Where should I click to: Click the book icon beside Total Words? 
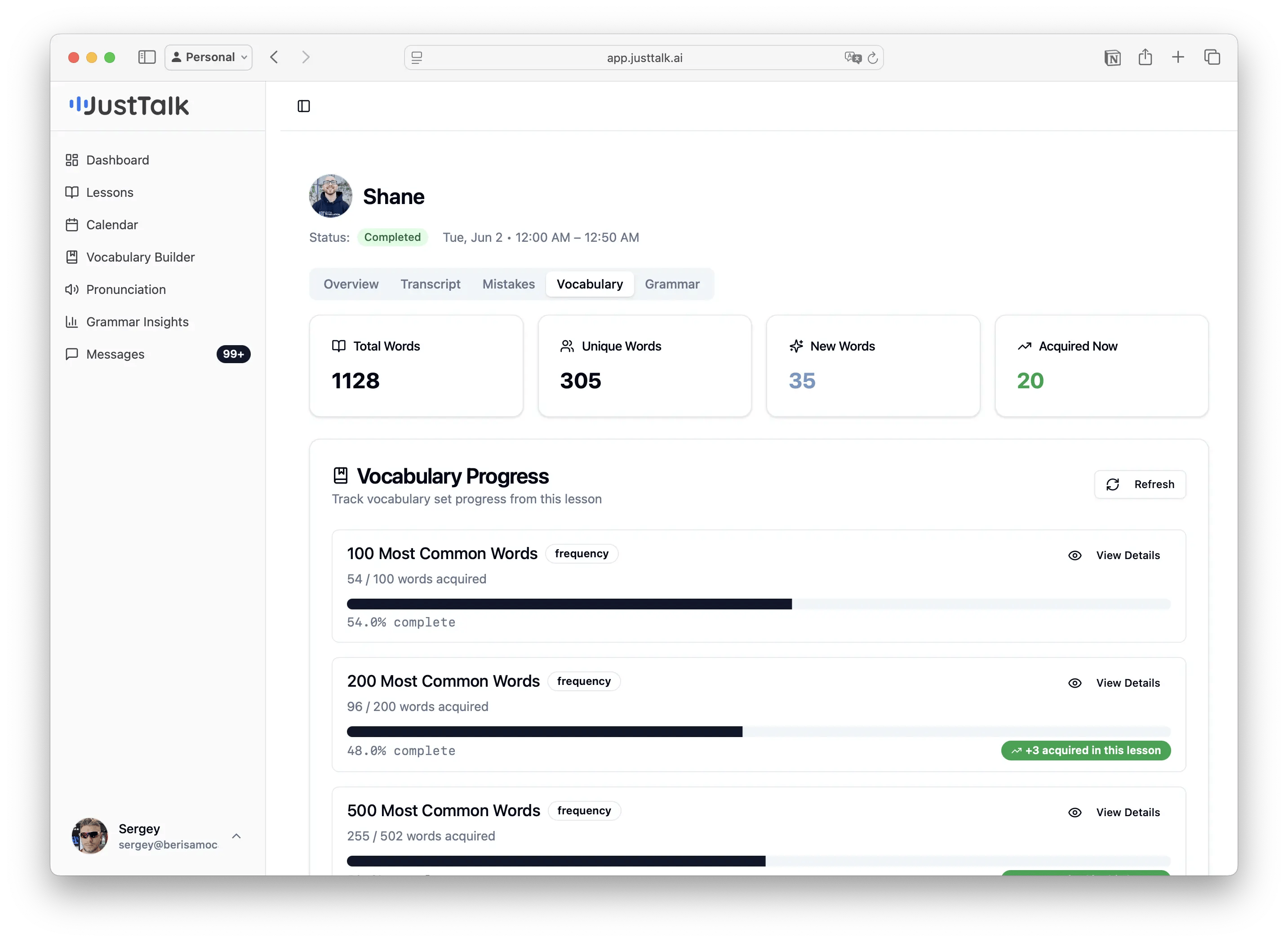click(x=339, y=346)
